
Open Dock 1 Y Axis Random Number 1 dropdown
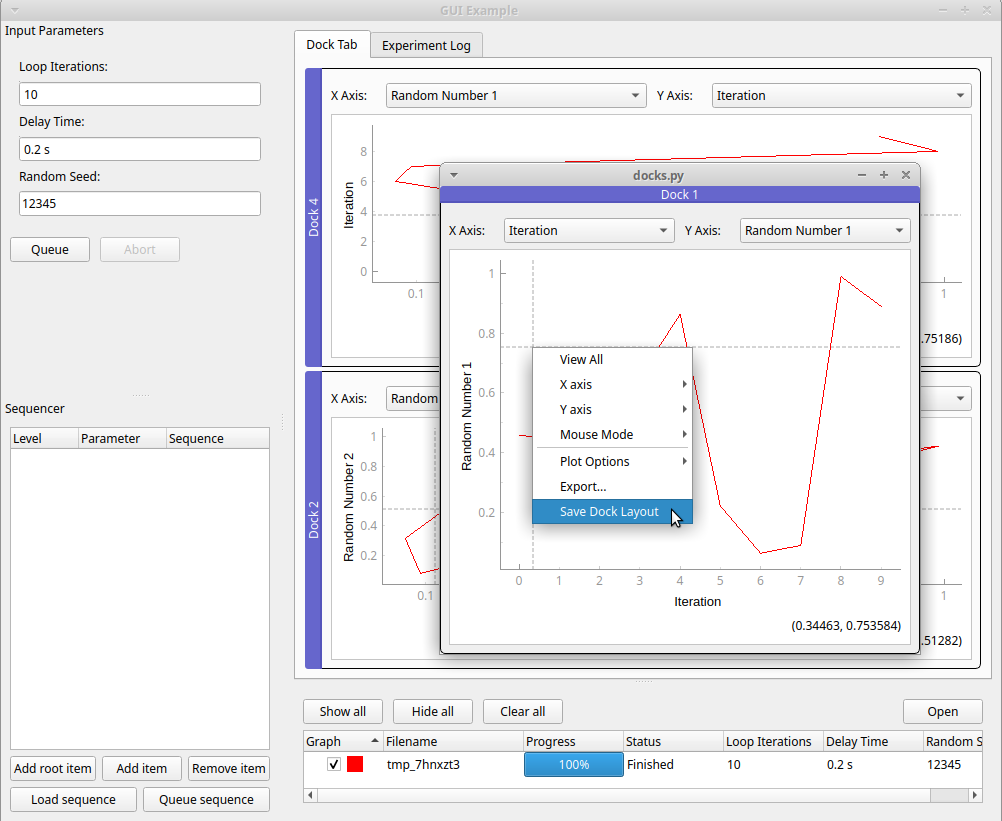tap(825, 231)
